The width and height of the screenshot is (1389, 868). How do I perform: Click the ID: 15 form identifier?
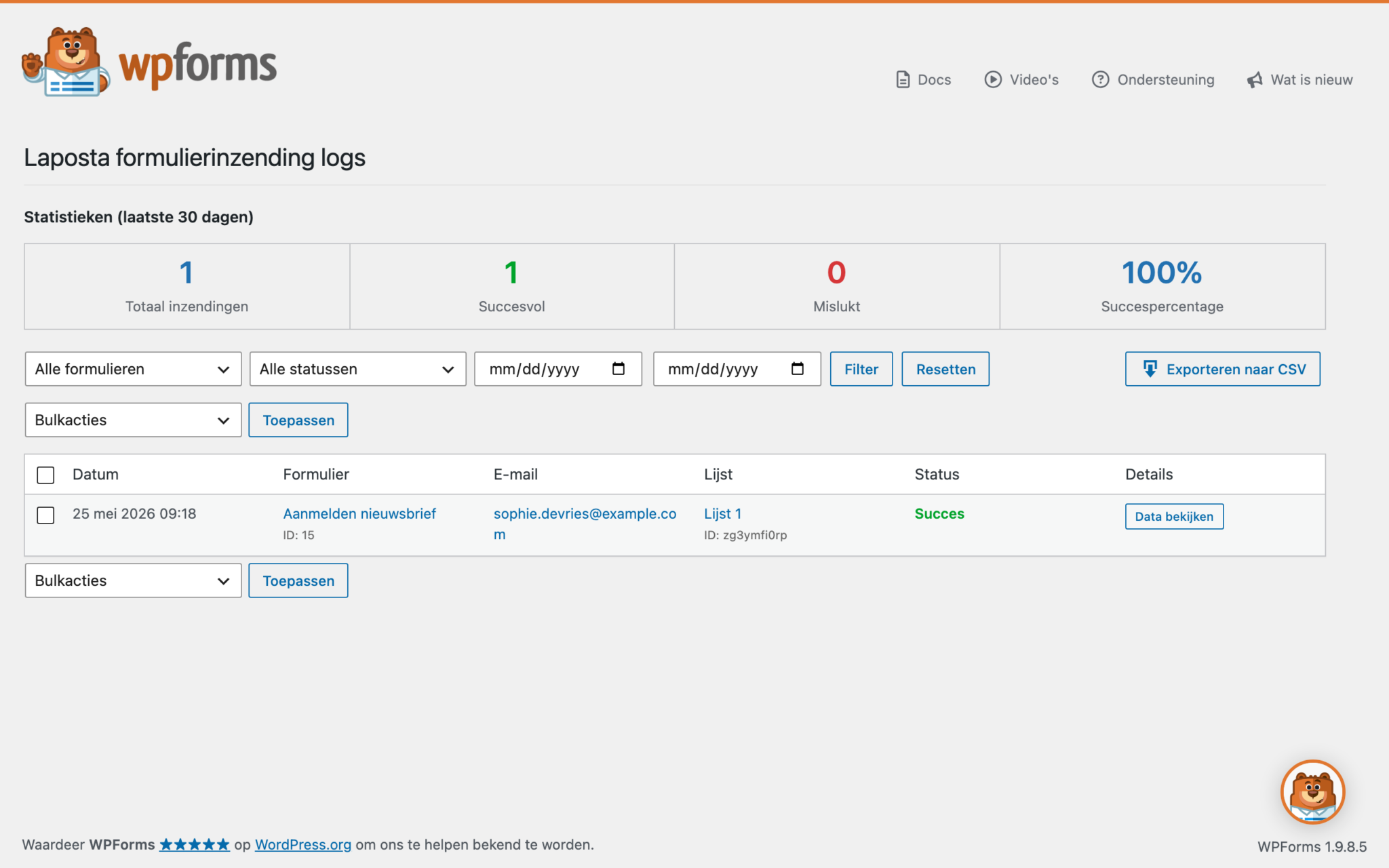(298, 535)
